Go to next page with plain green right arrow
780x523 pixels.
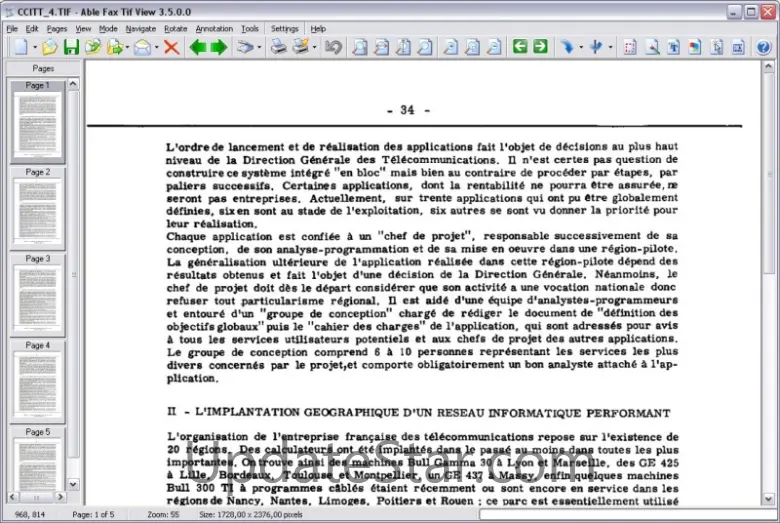(x=219, y=47)
